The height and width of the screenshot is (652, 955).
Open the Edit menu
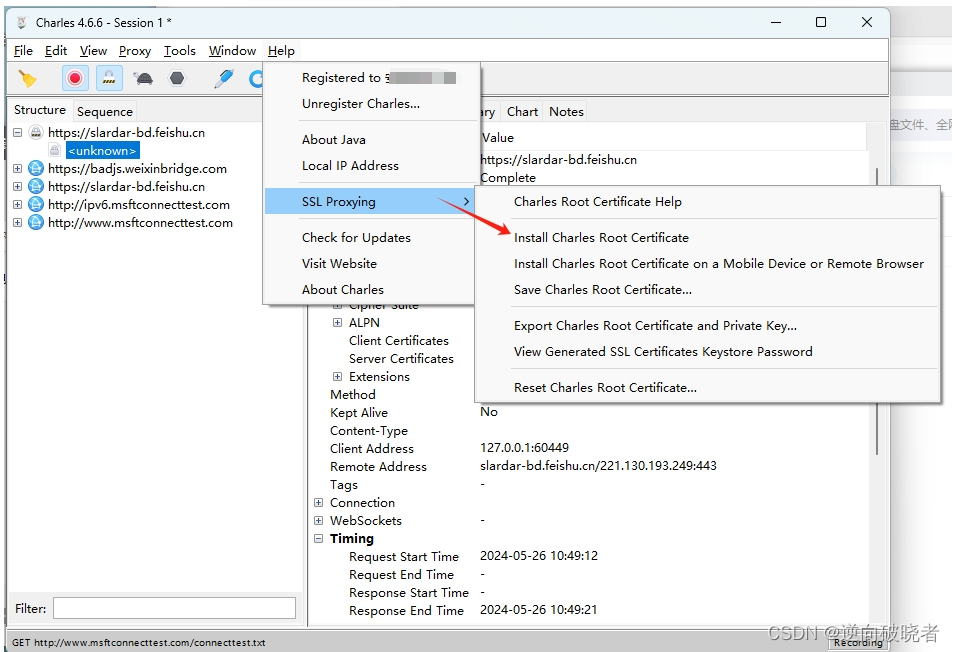[56, 51]
